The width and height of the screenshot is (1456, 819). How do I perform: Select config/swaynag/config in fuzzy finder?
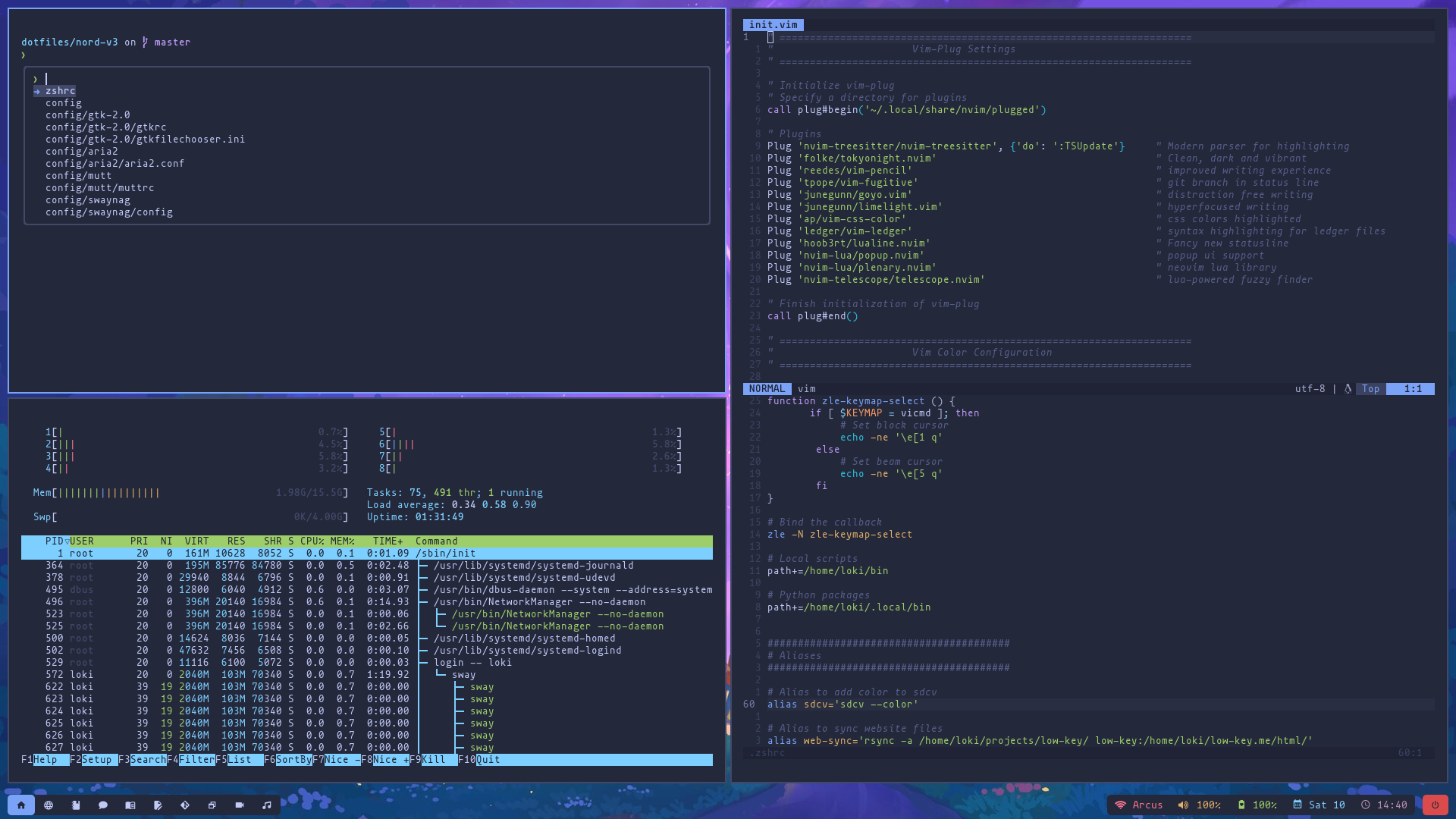tap(108, 212)
